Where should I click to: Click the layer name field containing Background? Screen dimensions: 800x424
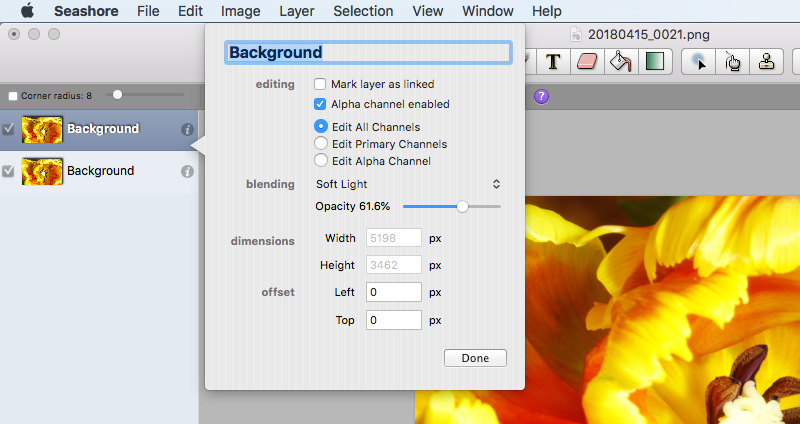pos(368,53)
